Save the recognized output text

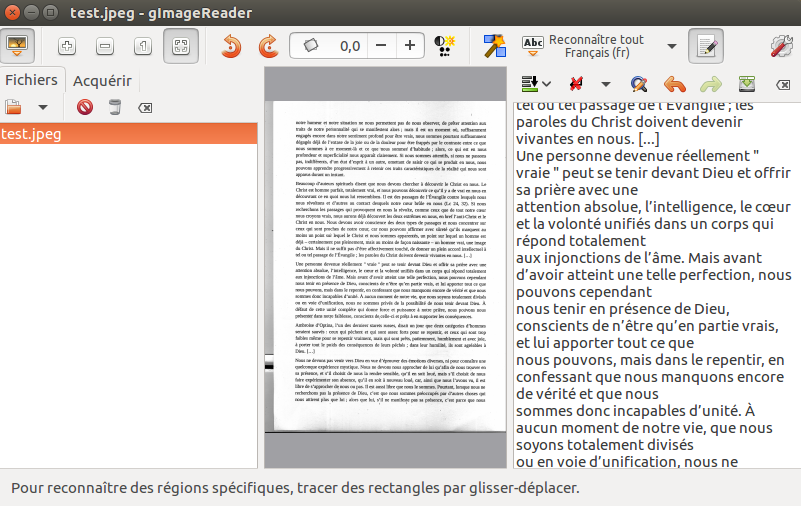[747, 83]
